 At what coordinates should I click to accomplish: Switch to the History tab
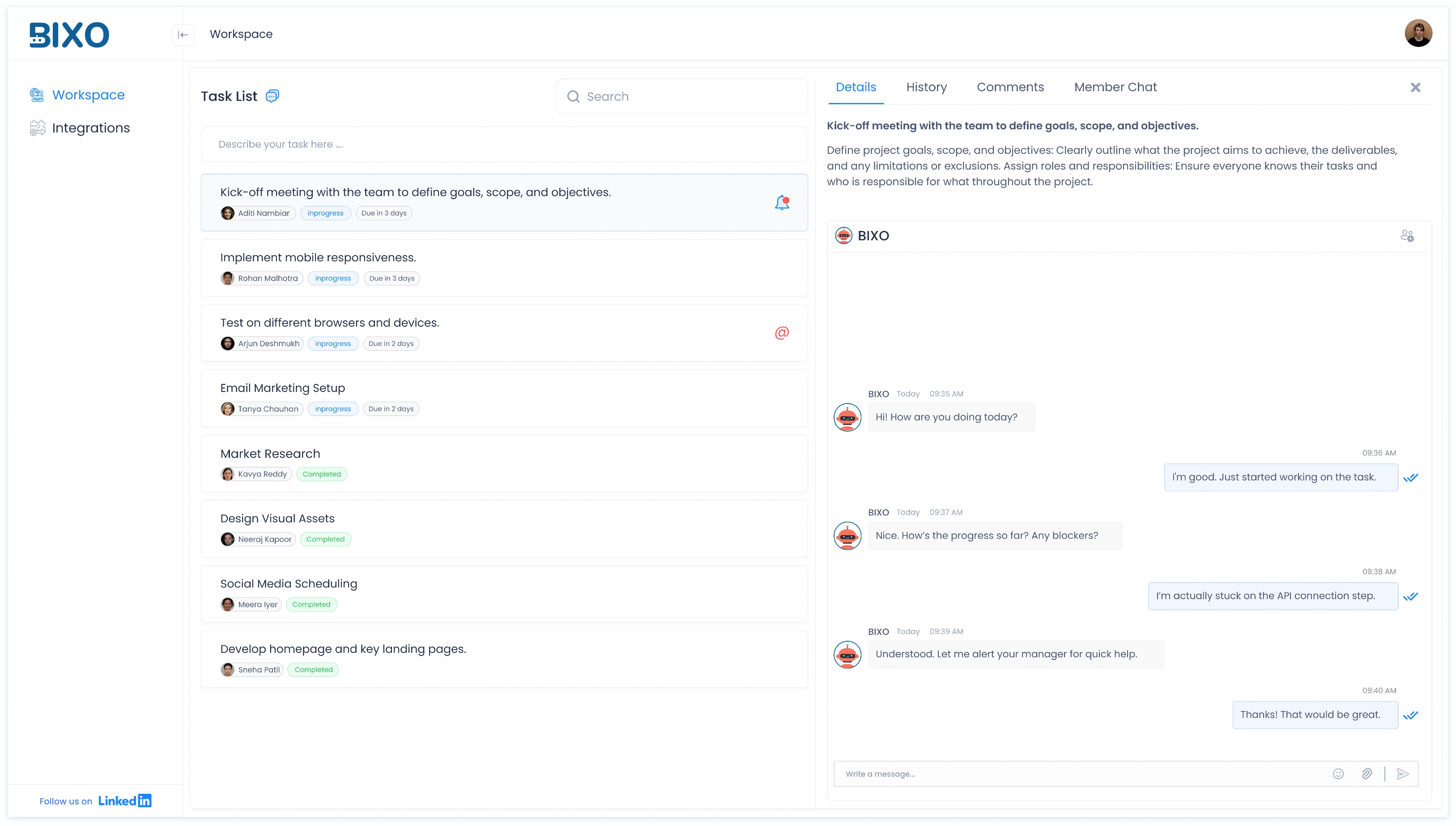926,87
